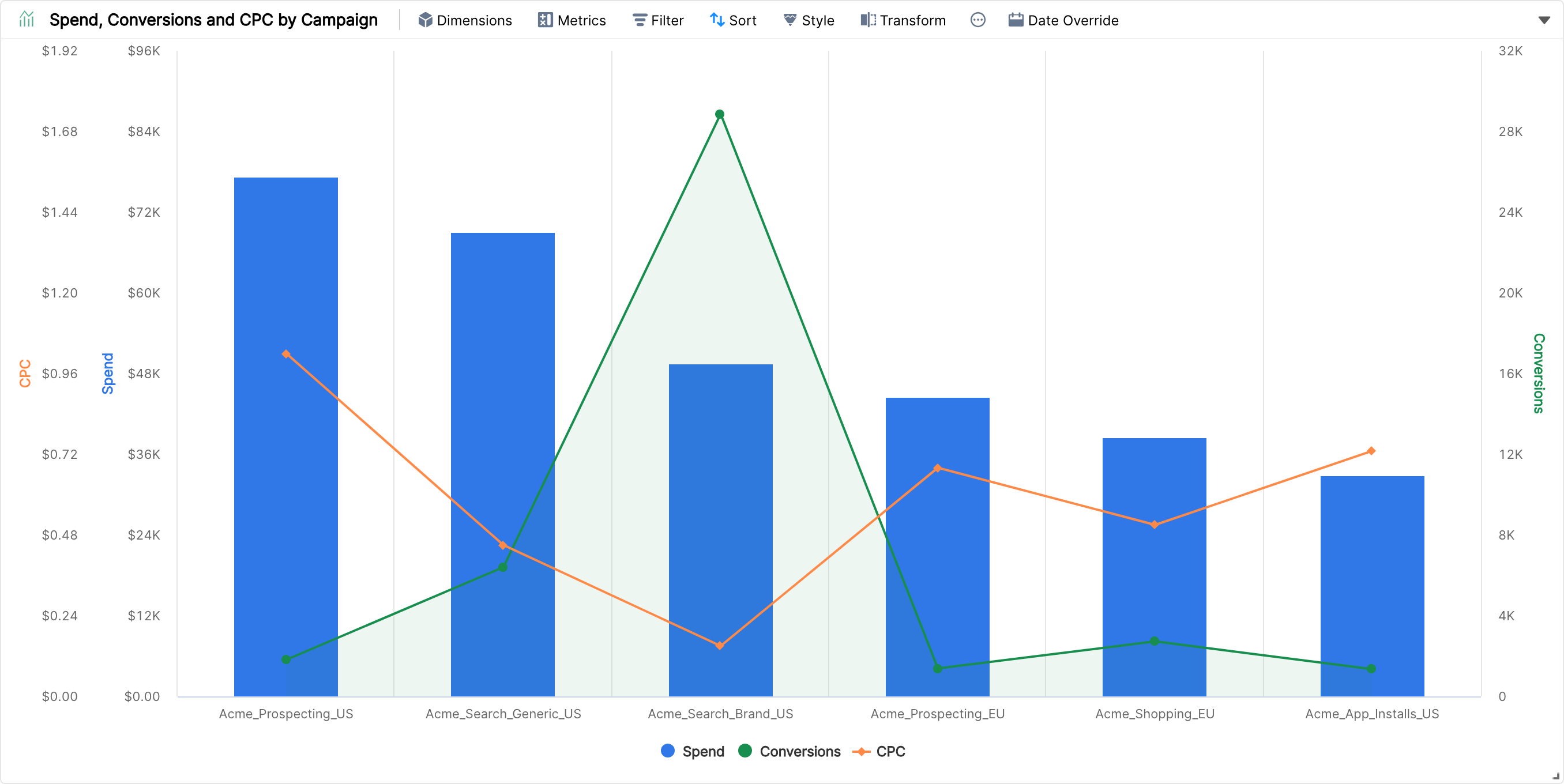This screenshot has width=1564, height=784.
Task: Open the Style options
Action: 809,20
